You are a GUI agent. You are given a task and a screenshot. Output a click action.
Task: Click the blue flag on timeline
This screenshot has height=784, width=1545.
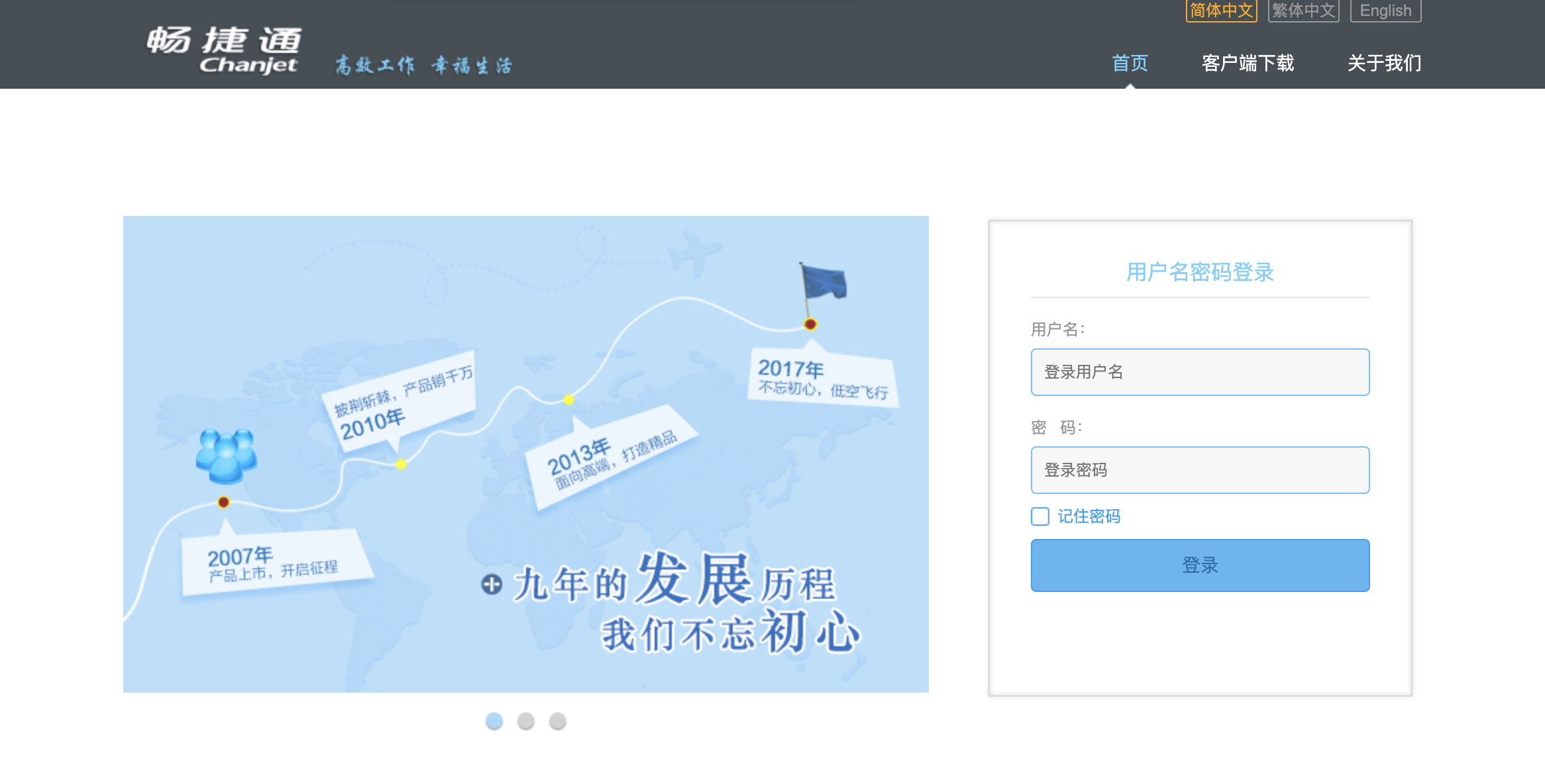click(824, 283)
